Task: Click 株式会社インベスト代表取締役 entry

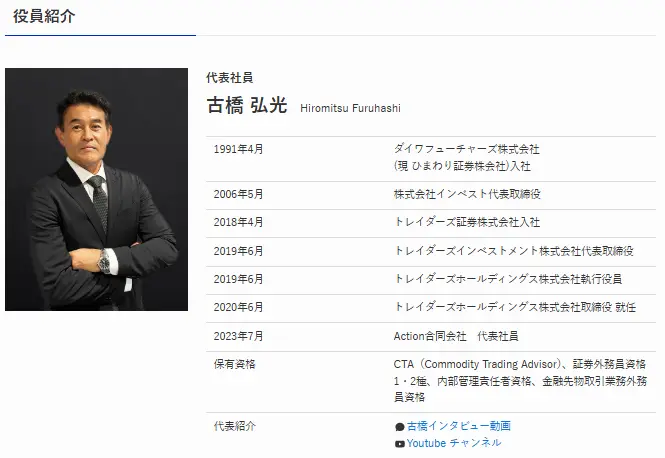Action: coord(467,194)
